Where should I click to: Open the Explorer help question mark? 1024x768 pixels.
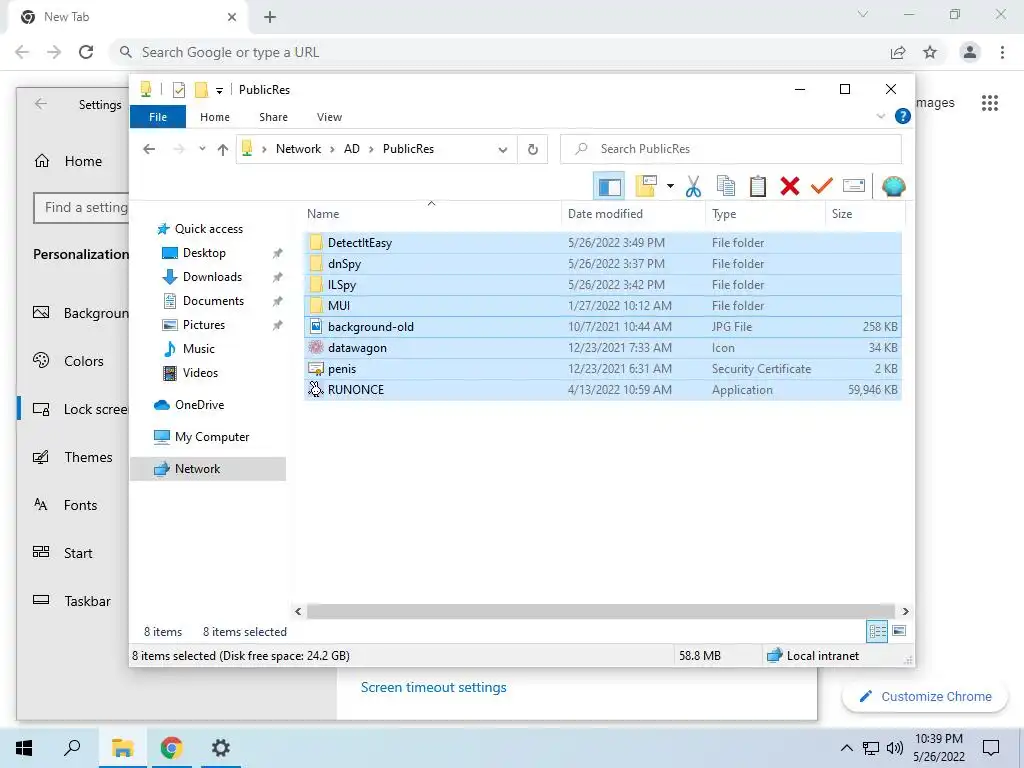[x=903, y=116]
